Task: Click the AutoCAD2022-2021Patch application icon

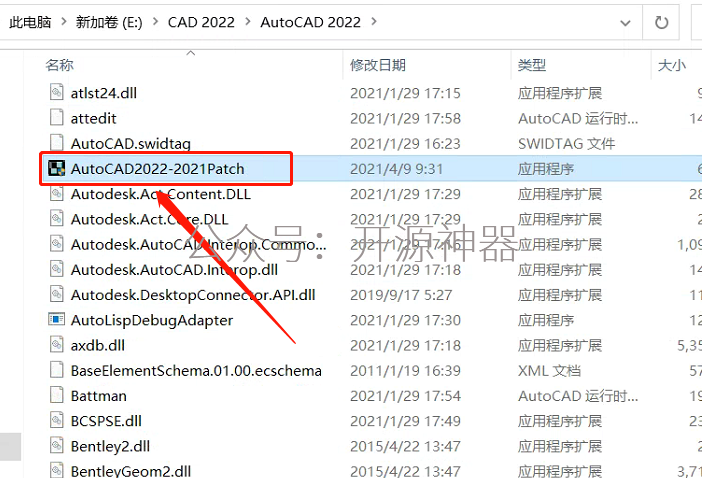Action: pos(56,168)
